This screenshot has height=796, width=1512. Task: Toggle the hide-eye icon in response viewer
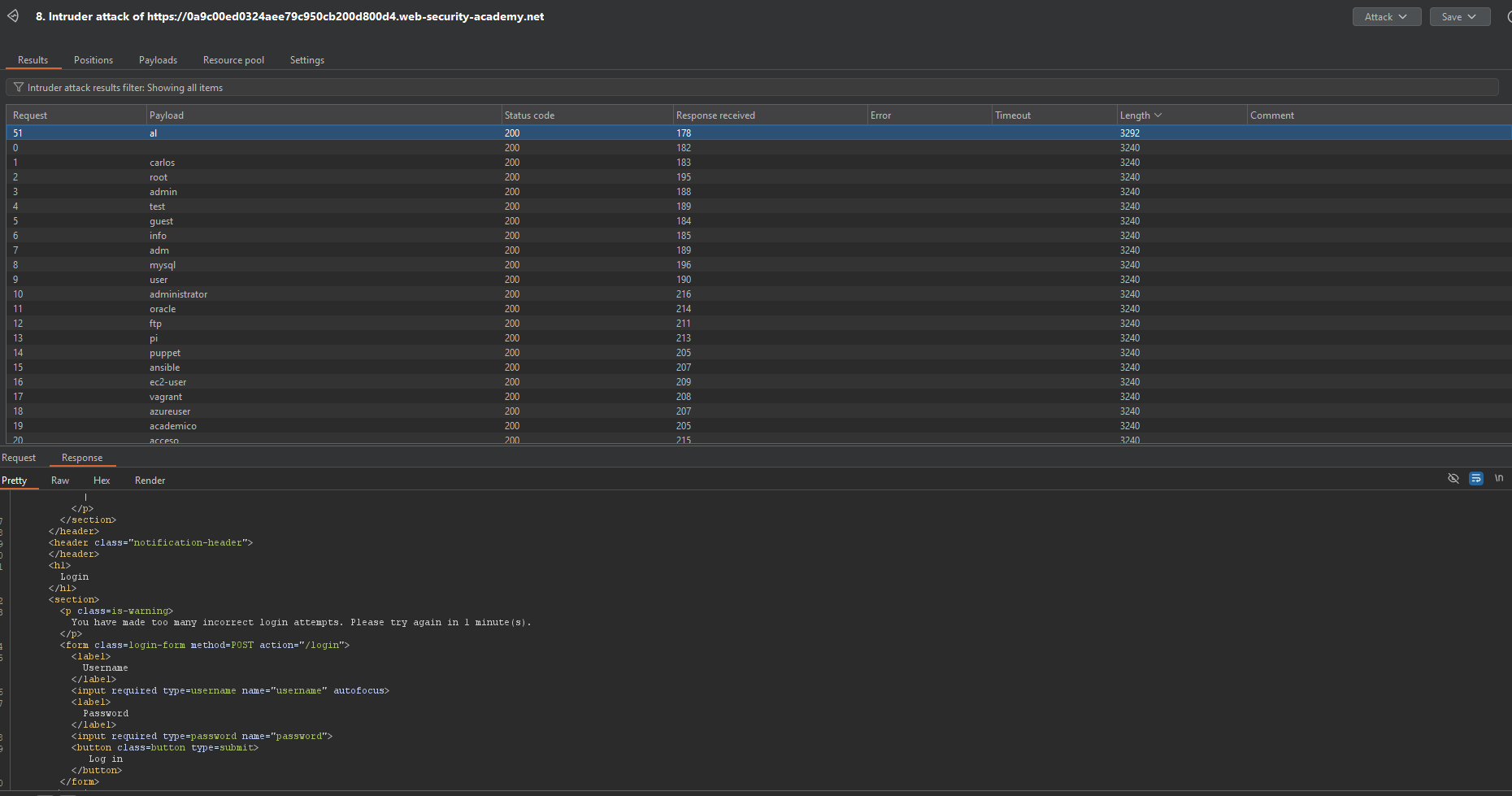1453,478
